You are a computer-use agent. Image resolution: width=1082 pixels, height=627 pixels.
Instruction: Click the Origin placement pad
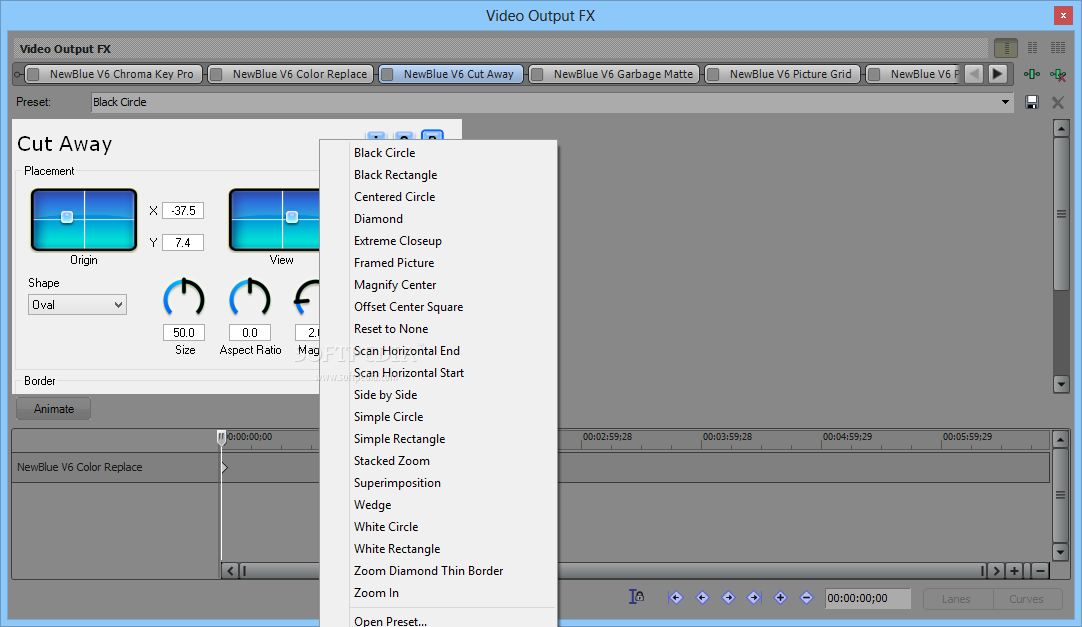84,220
